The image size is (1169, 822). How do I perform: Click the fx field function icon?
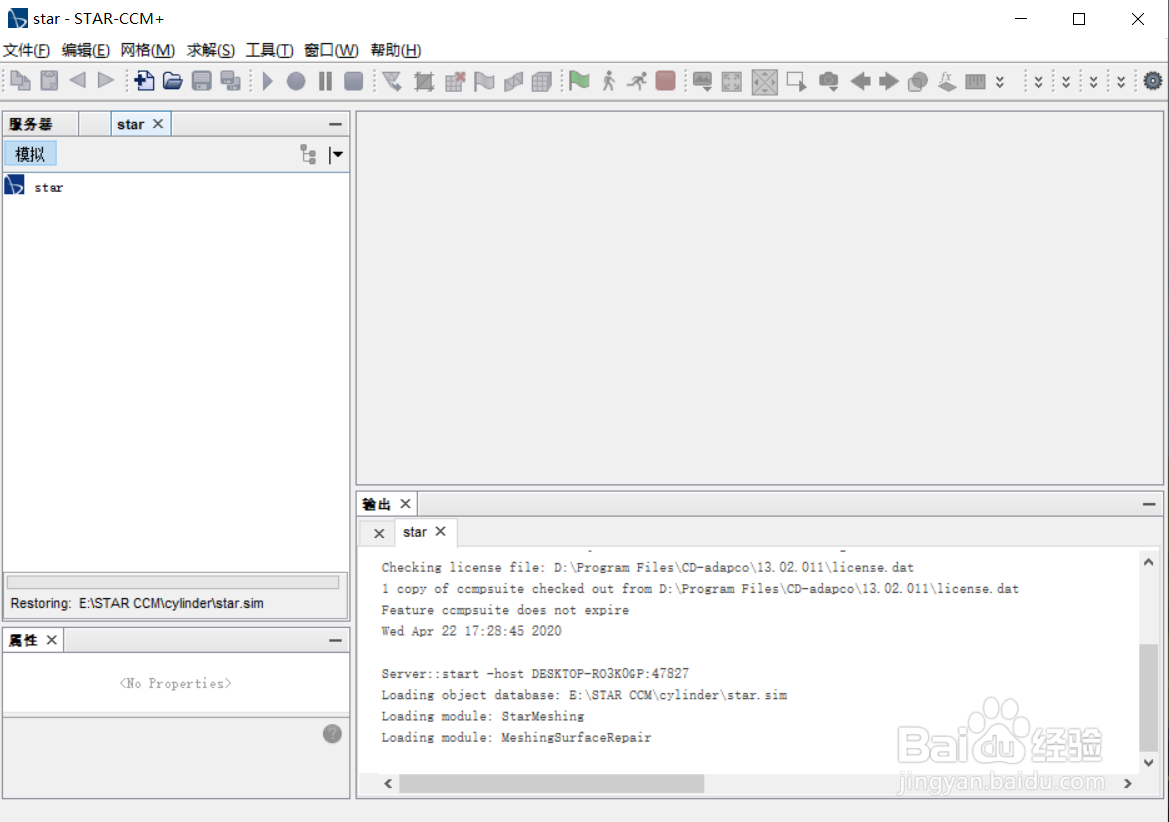pos(947,81)
